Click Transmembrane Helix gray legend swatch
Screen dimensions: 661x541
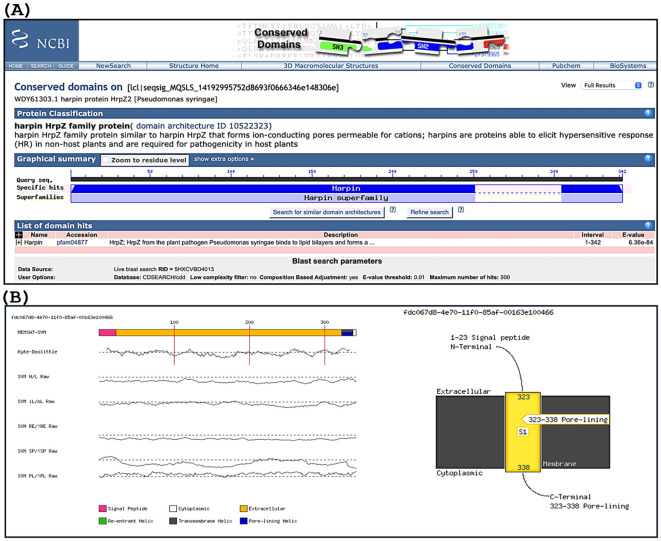pos(173,521)
